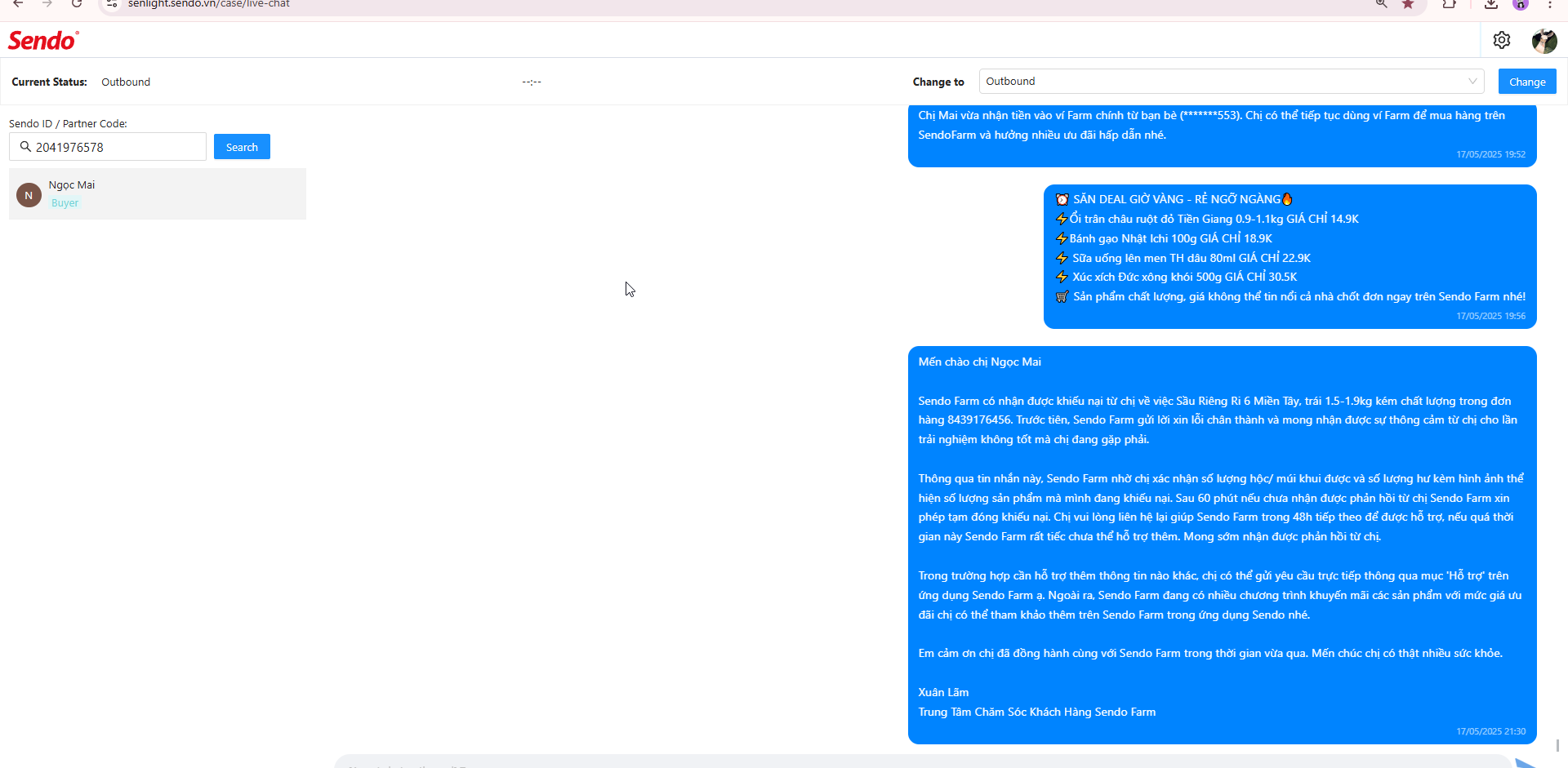
Task: Open the purple Chrome profile avatar
Action: tap(1520, 4)
